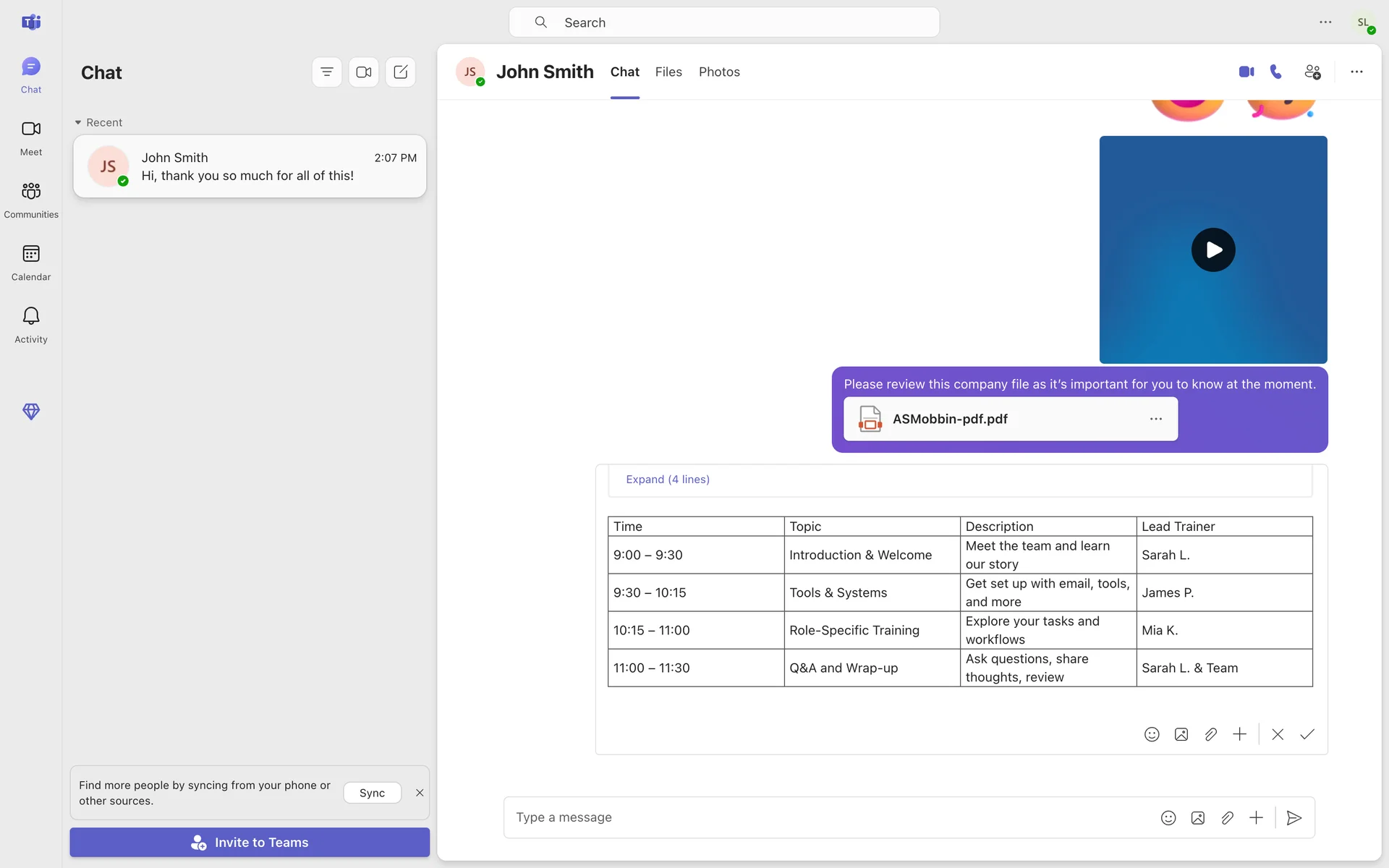Open the chat list filter icon
This screenshot has width=1389, height=868.
[327, 72]
